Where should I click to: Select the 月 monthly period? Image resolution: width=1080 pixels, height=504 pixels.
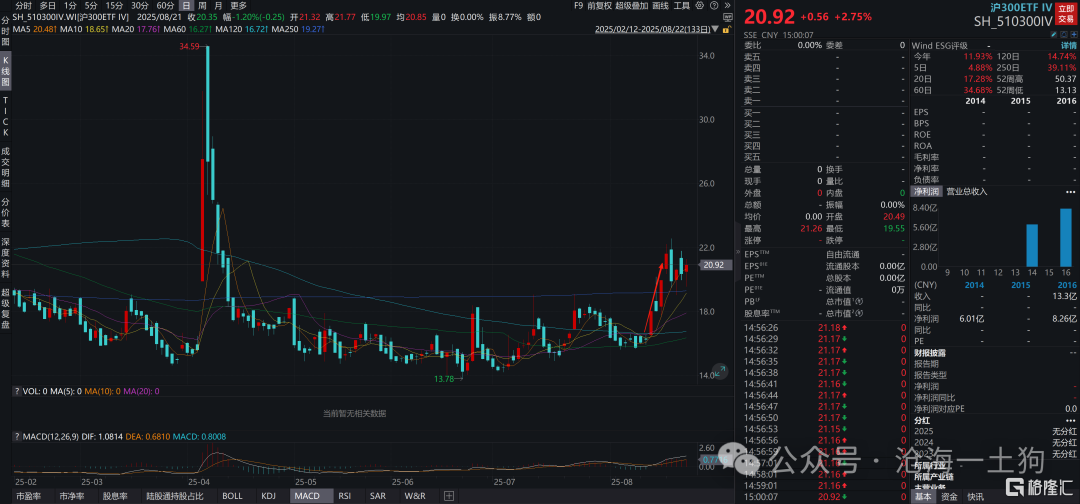click(218, 6)
